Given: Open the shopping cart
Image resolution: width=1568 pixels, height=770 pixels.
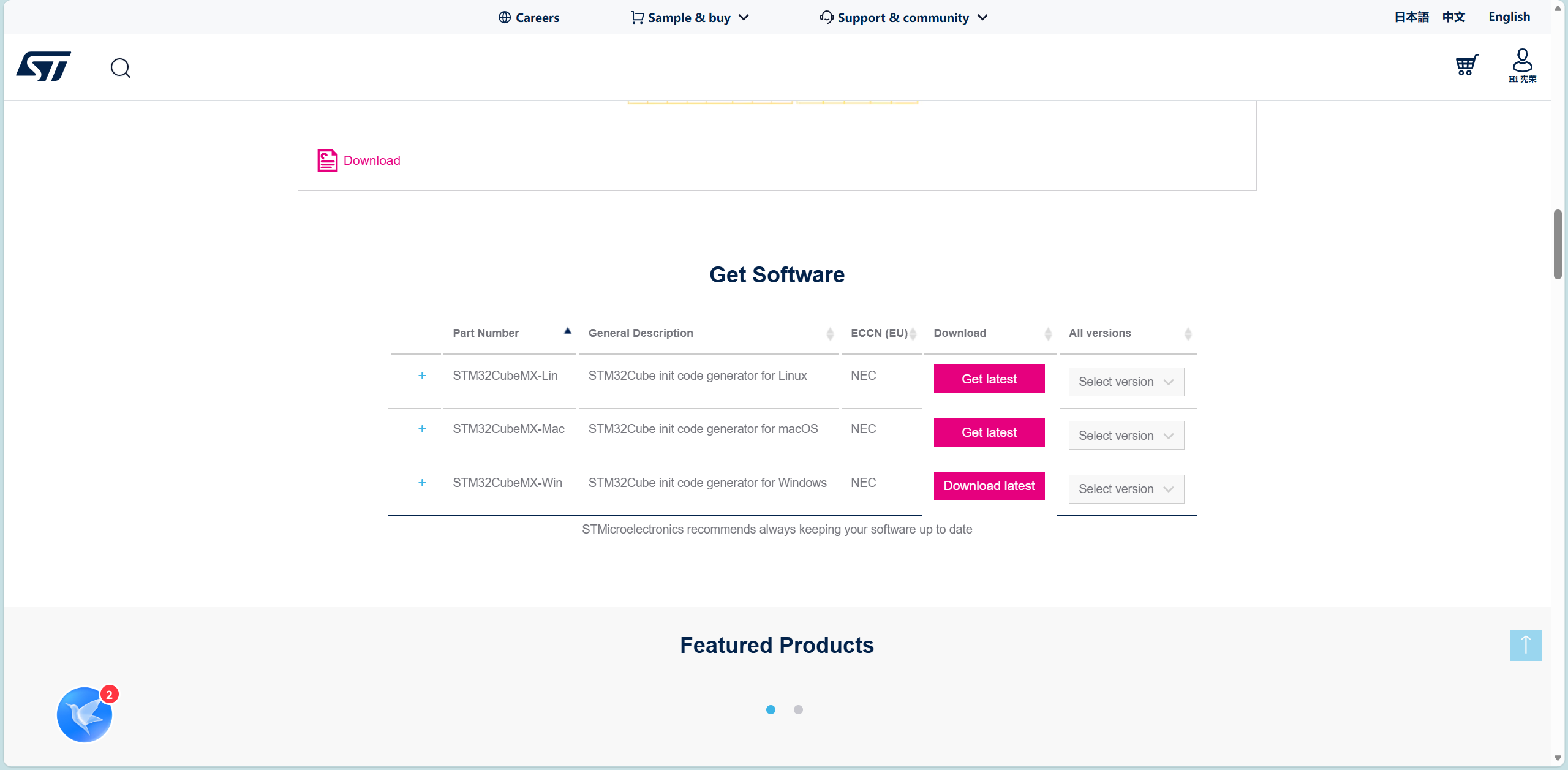Looking at the screenshot, I should click(x=1467, y=65).
